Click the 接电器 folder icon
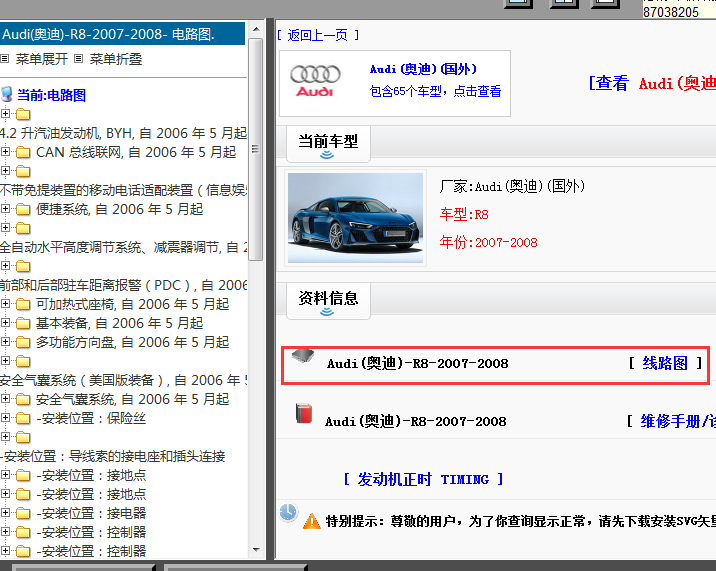Image resolution: width=716 pixels, height=571 pixels. click(x=23, y=513)
